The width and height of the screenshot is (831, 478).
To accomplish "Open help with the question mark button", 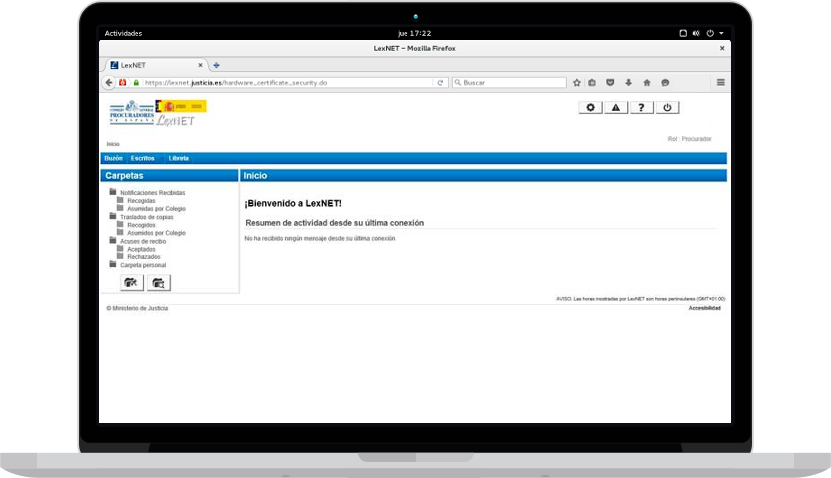I will point(641,108).
